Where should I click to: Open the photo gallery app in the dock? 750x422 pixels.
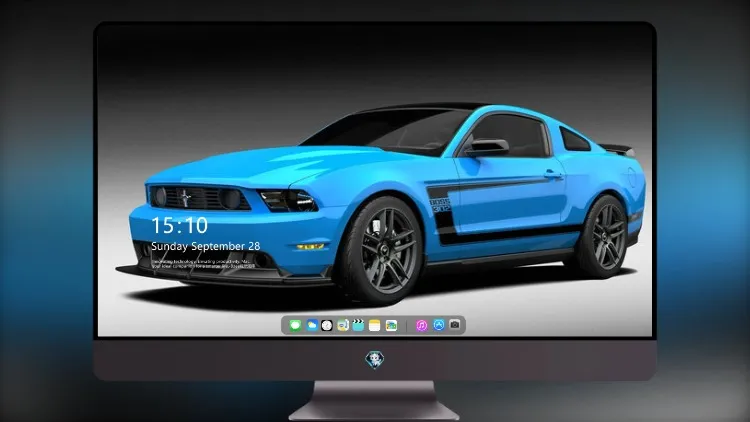coord(391,326)
